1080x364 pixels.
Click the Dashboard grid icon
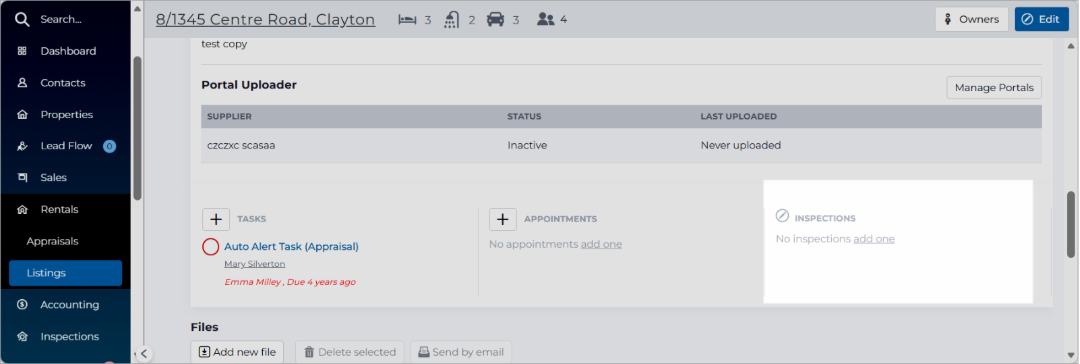pos(22,51)
